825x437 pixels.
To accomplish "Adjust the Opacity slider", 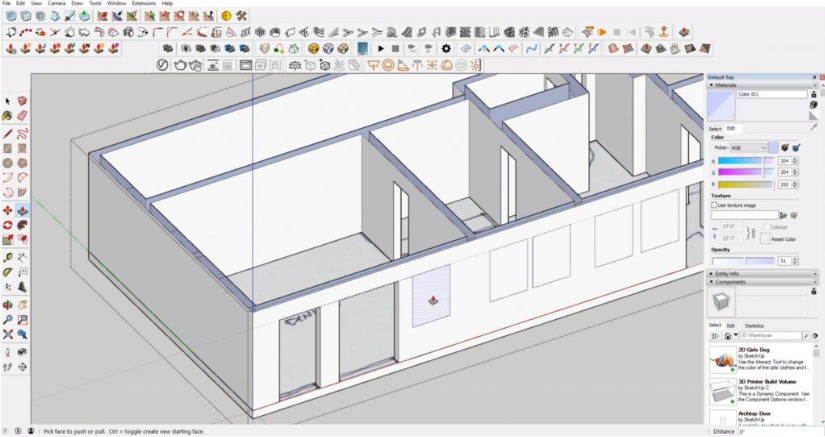I will [743, 261].
